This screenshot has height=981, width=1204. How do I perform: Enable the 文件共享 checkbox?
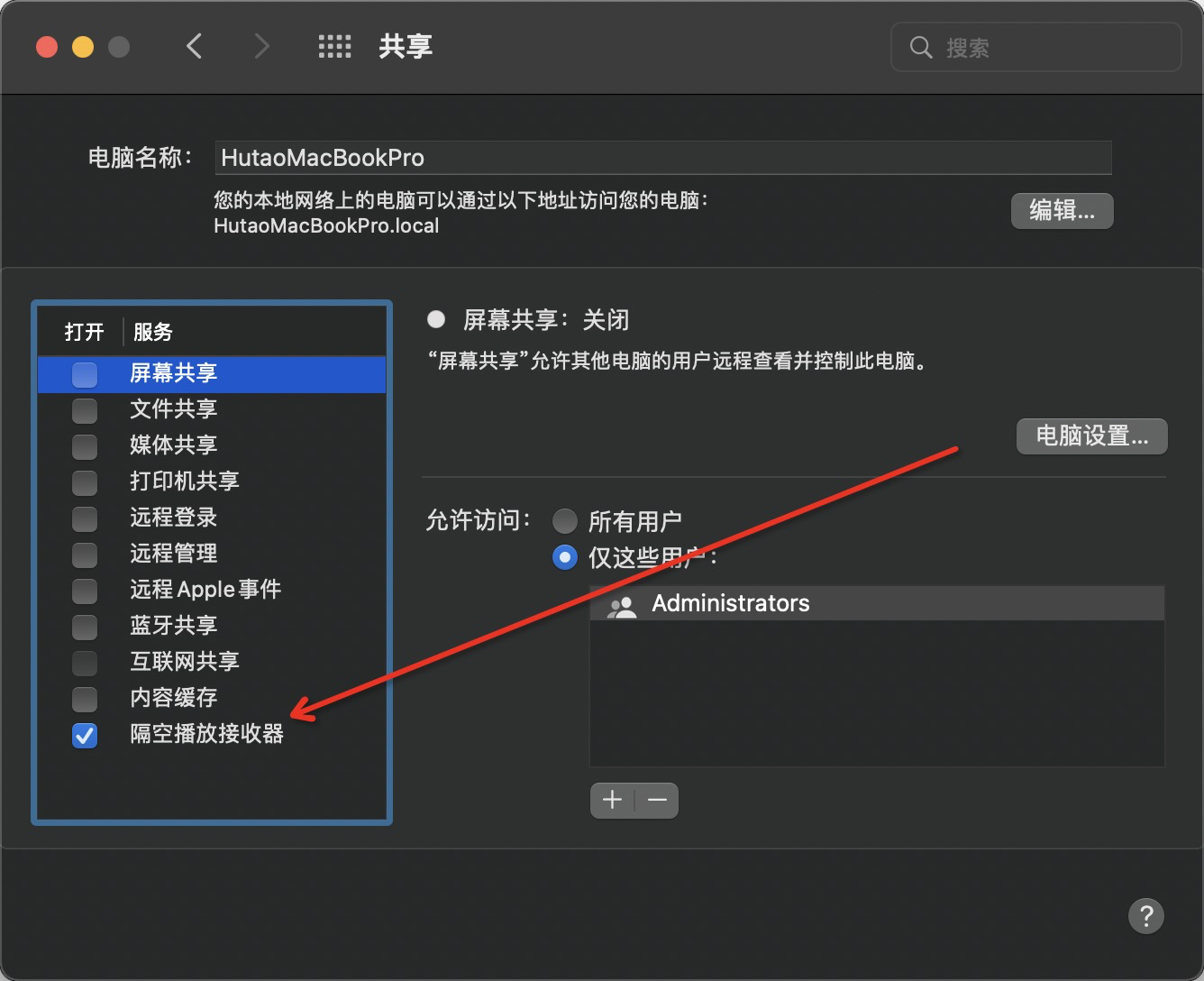[85, 410]
